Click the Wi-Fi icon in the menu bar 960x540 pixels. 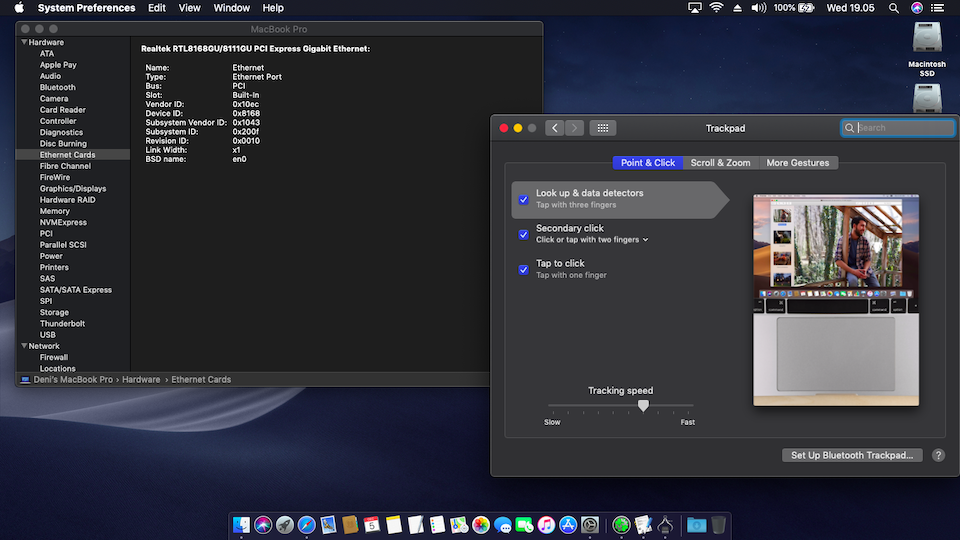(x=716, y=8)
